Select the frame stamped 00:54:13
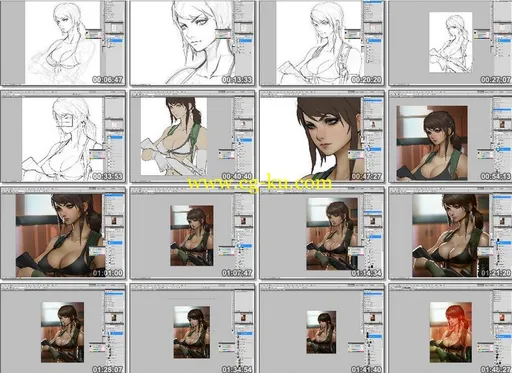 pos(451,136)
